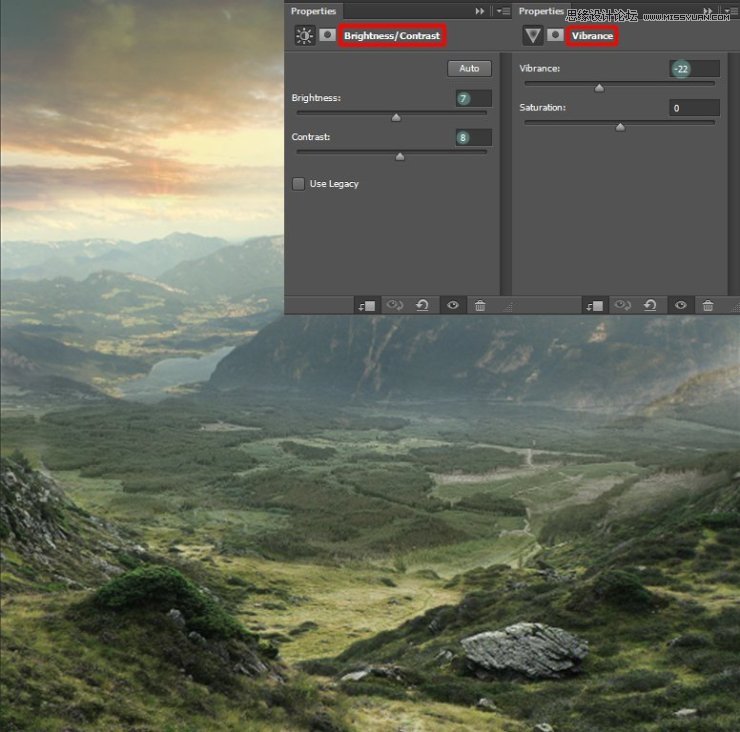Open the Brightness/Contrast Properties panel flyout menu
This screenshot has width=740, height=732.
pyautogui.click(x=503, y=11)
